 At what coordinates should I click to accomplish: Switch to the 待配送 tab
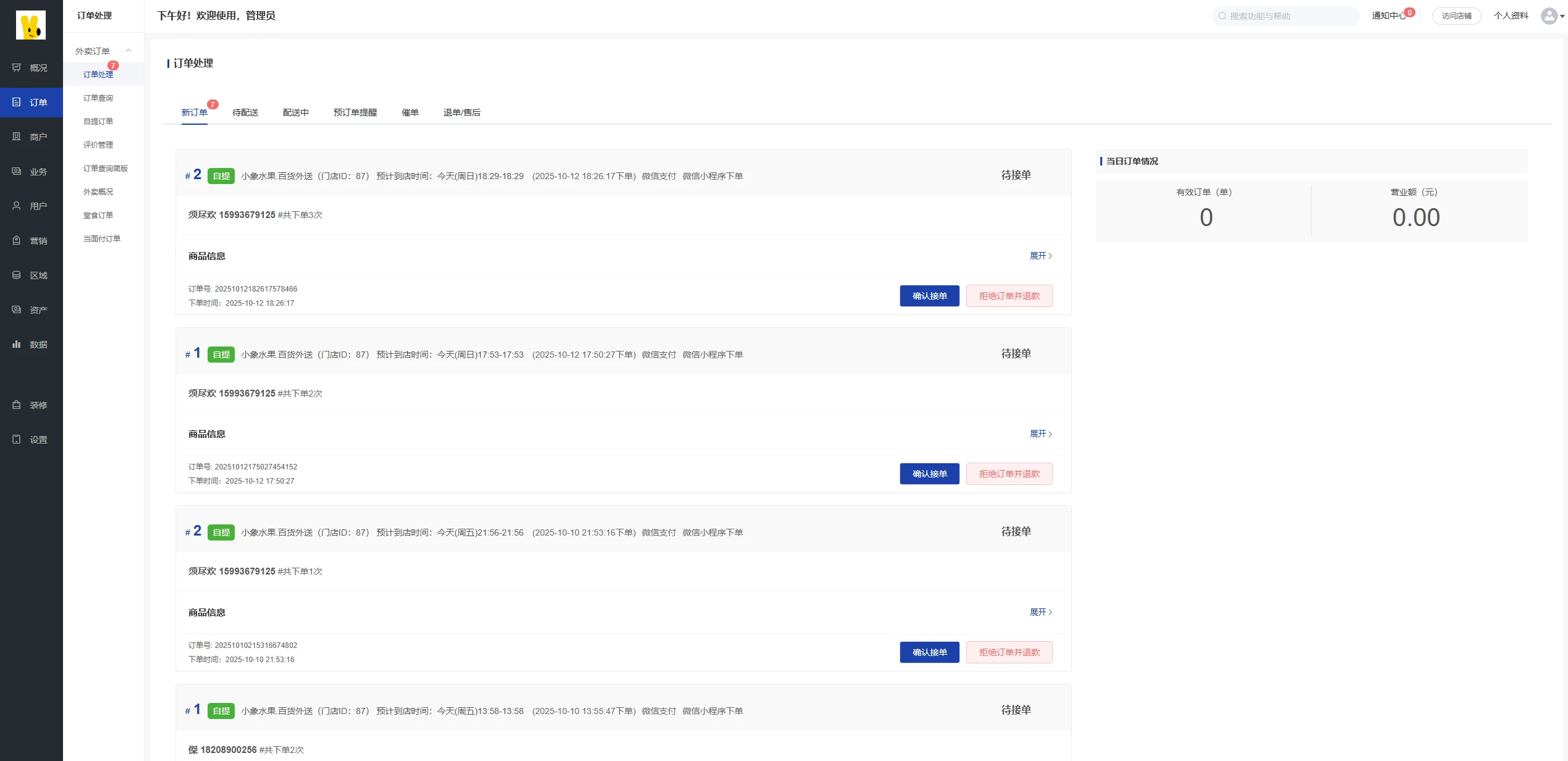(245, 112)
